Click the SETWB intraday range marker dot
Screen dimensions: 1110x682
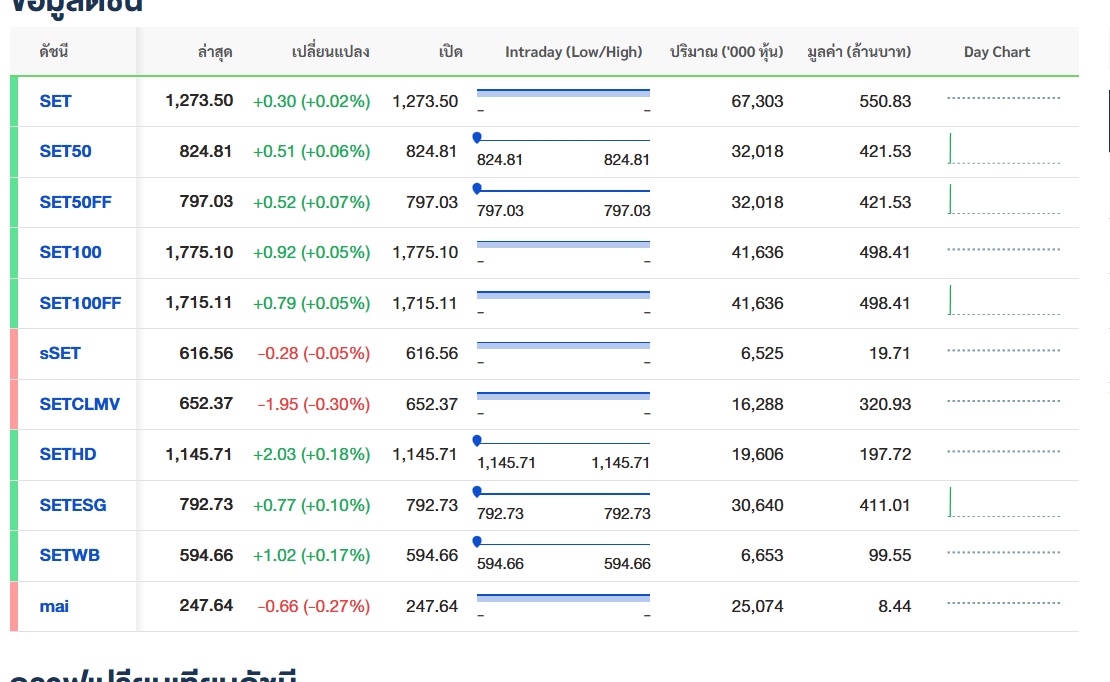pyautogui.click(x=477, y=541)
